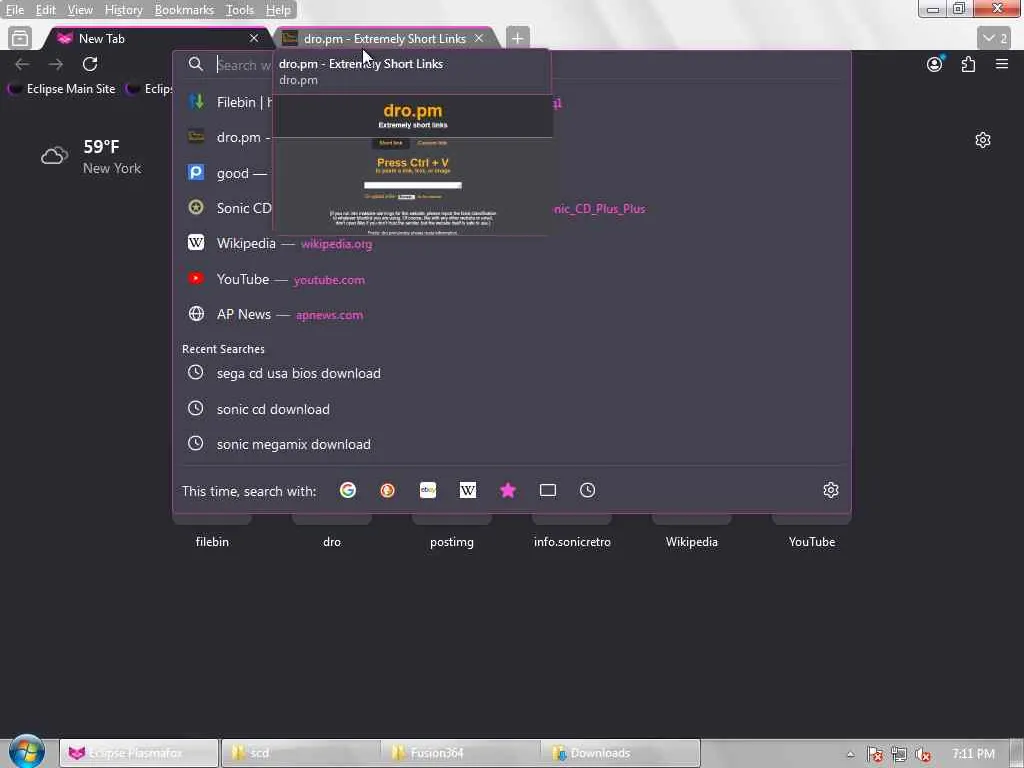The image size is (1024, 768).
Task: Close the New Tab tab
Action: 254,39
